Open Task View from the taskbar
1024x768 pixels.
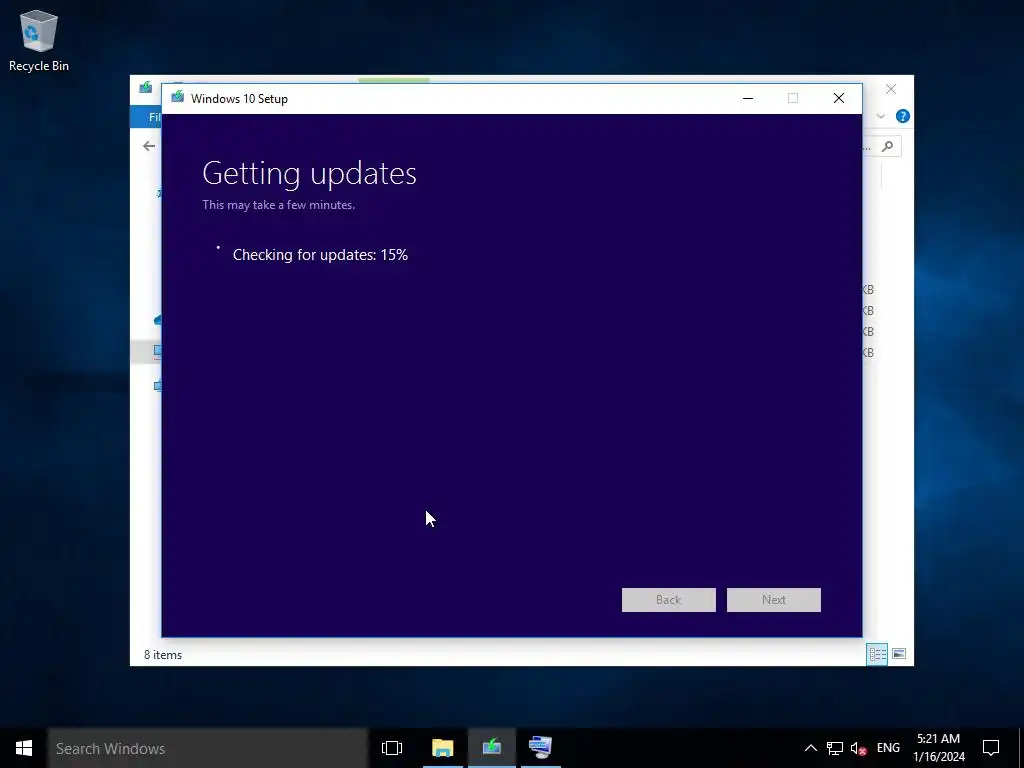click(392, 748)
